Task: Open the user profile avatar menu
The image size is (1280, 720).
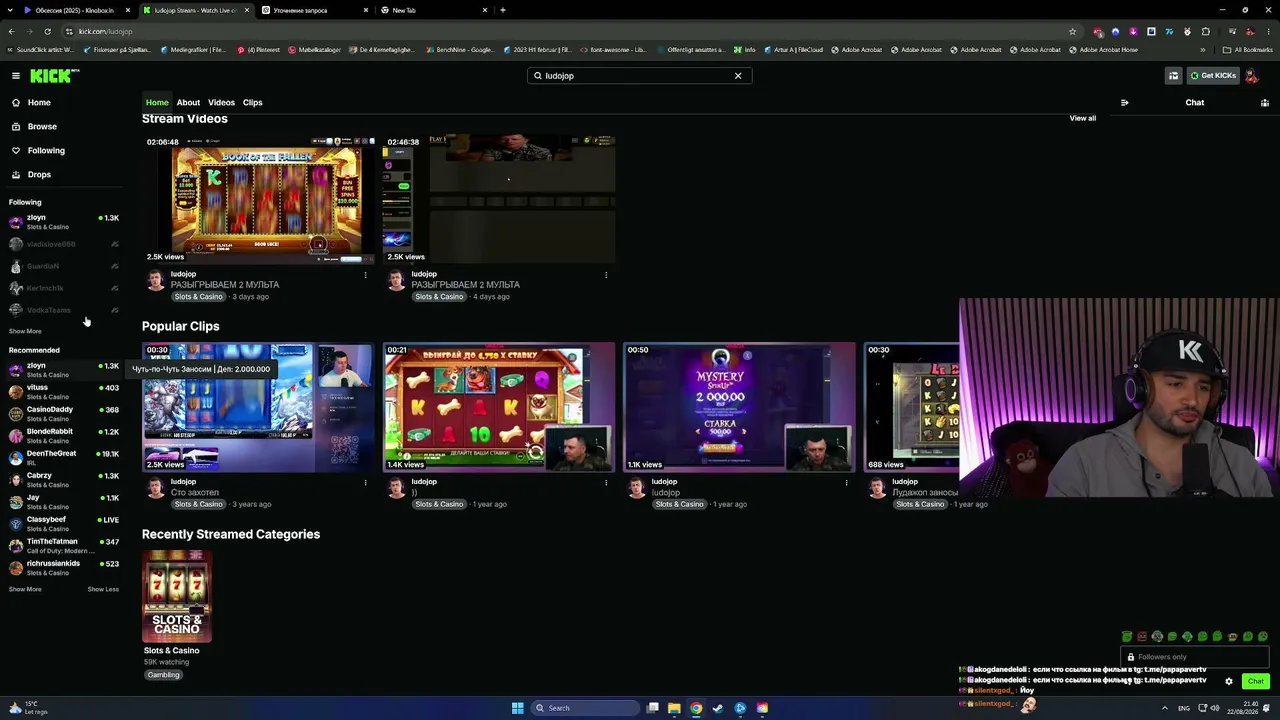Action: [1251, 76]
